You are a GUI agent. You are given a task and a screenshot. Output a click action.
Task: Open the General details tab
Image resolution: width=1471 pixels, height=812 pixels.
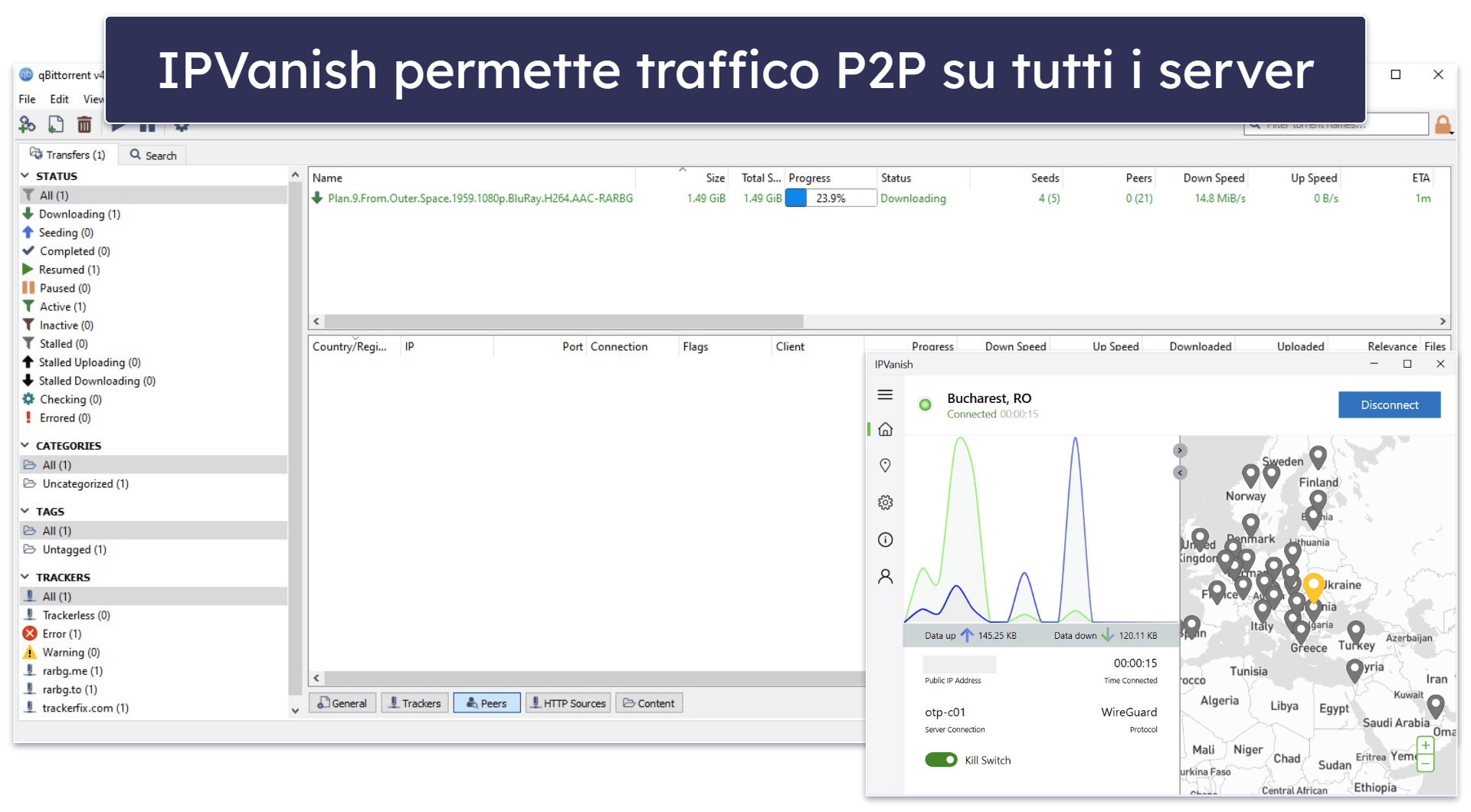pos(342,703)
